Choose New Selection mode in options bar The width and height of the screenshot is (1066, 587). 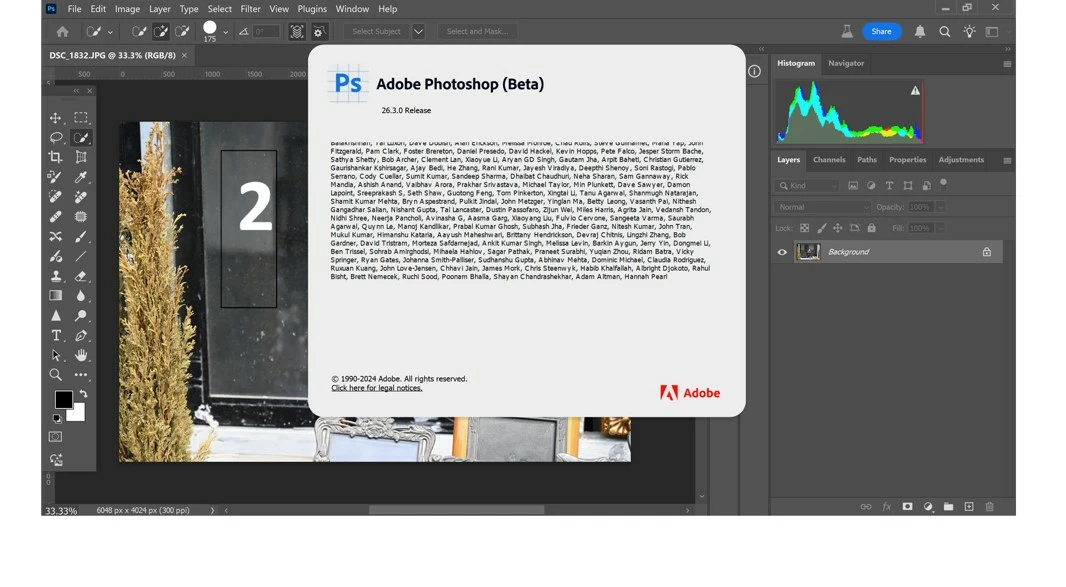pos(139,31)
